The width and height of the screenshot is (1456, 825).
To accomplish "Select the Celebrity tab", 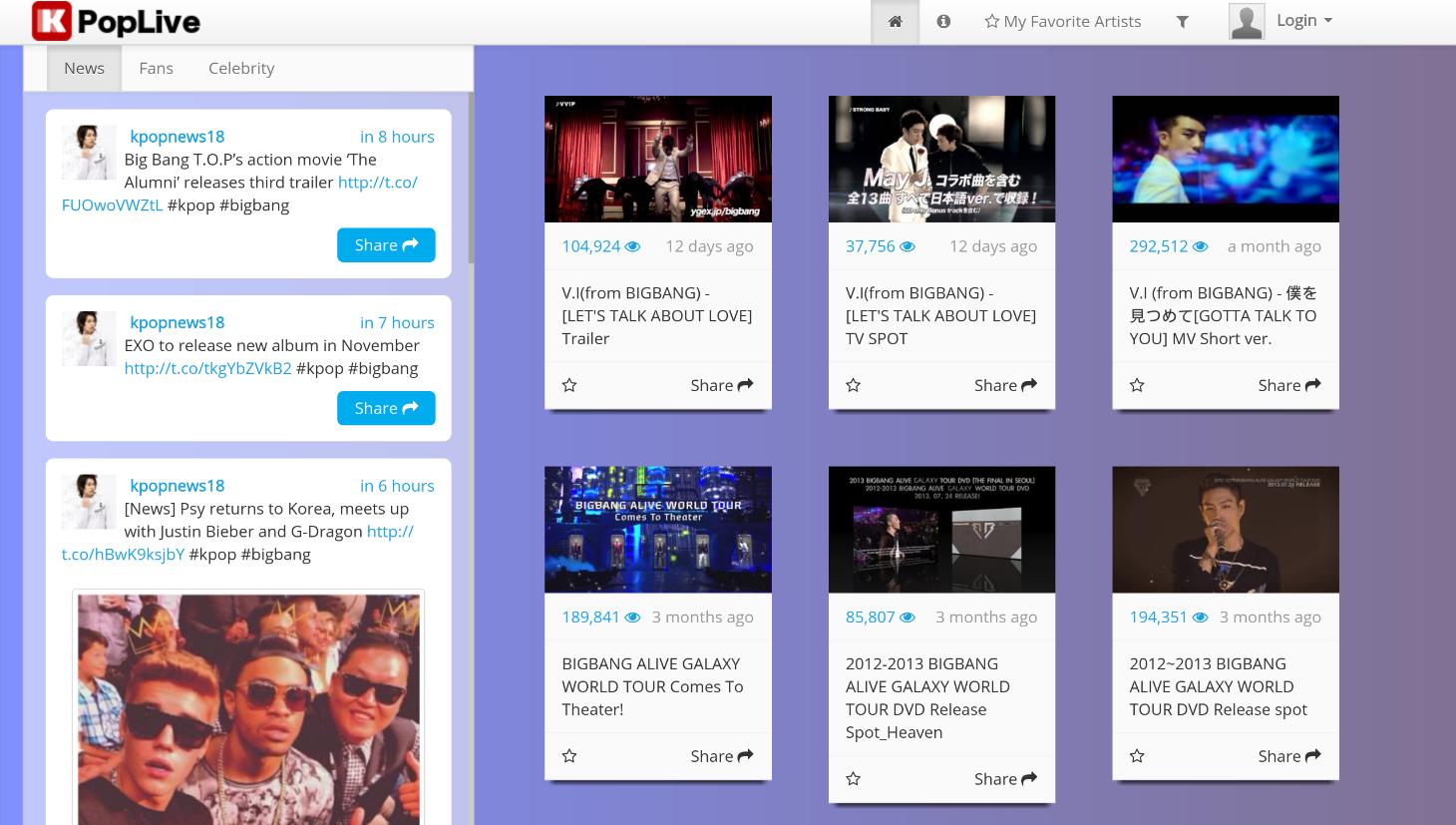I will pos(241,68).
